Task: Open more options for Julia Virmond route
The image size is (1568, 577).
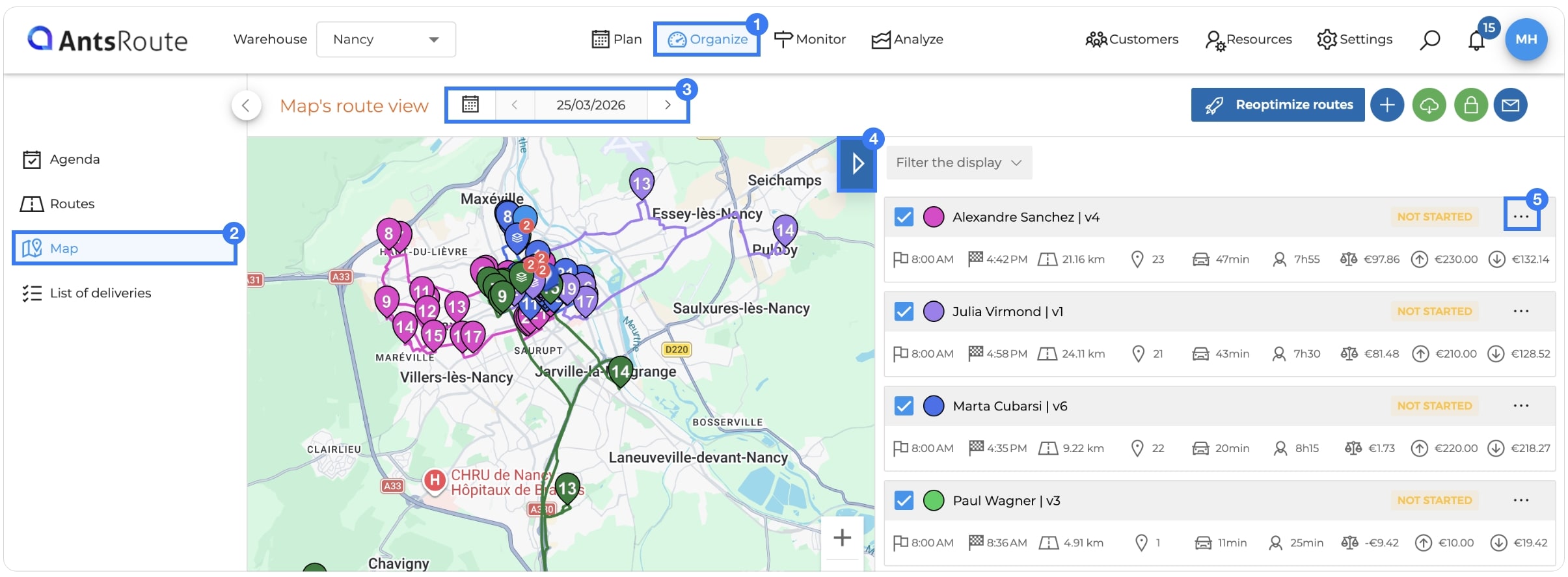Action: [x=1521, y=311]
